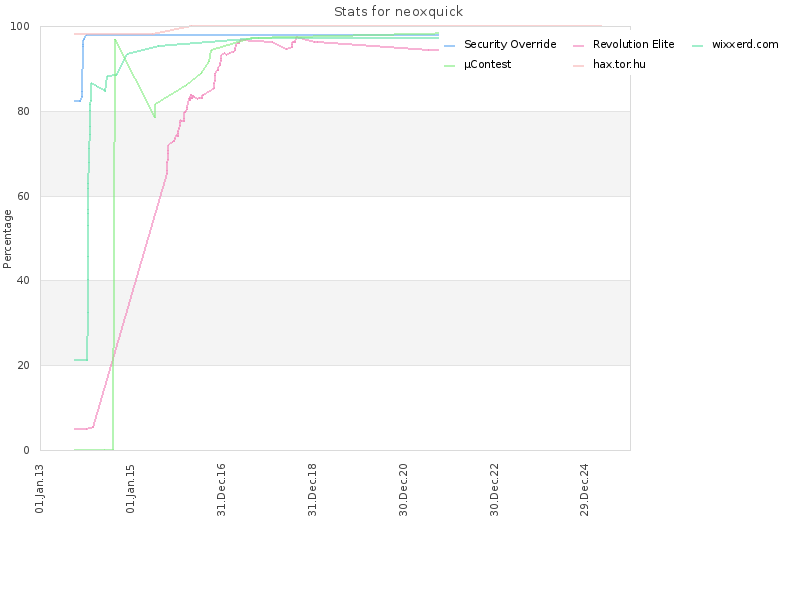This screenshot has width=800, height=600.
Task: Click the blue Security Override legend swatch
Action: [449, 46]
